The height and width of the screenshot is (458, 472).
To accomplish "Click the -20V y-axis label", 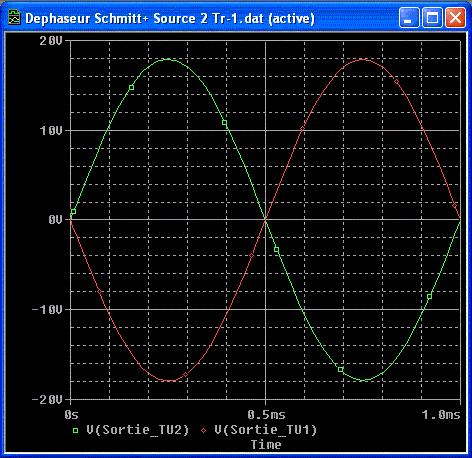I will (x=47, y=399).
